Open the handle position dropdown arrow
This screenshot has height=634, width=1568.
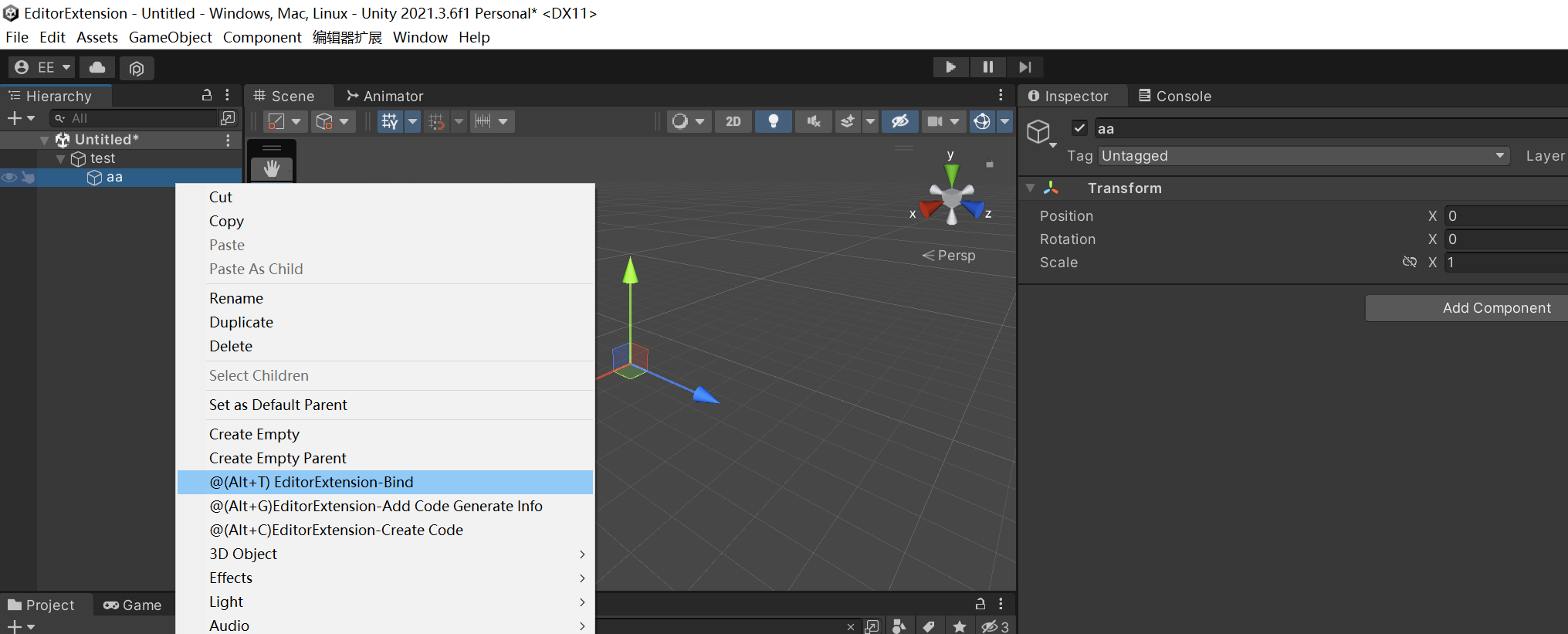[296, 121]
